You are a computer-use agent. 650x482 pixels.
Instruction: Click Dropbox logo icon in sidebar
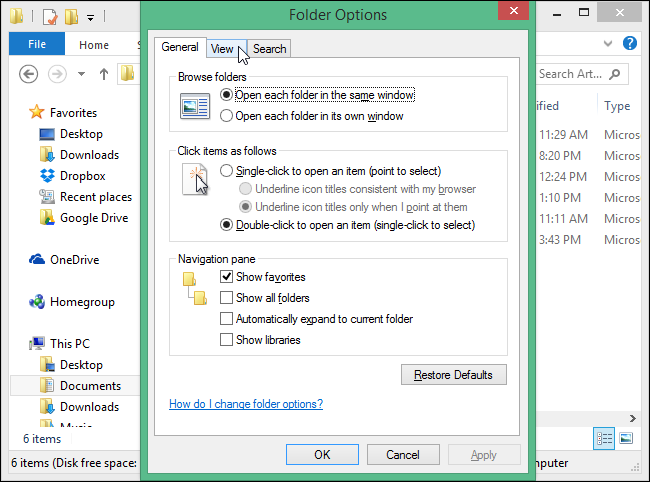47,176
